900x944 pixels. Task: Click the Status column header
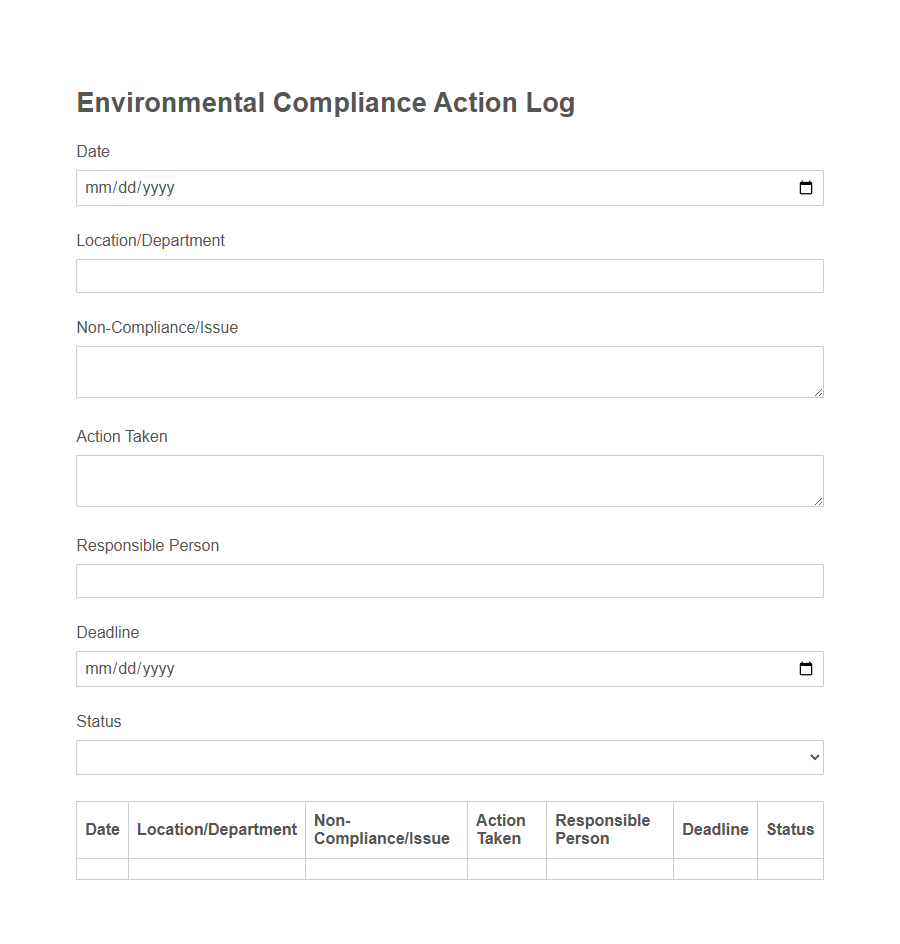click(790, 829)
